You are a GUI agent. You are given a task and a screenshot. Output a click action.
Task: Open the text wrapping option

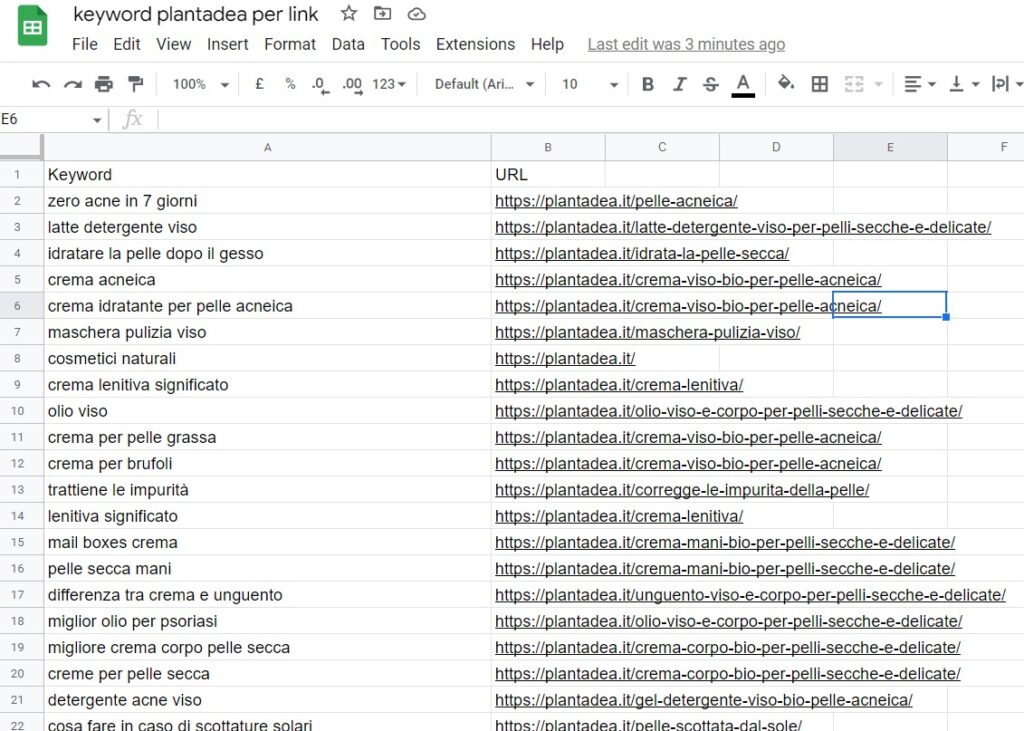[1006, 84]
